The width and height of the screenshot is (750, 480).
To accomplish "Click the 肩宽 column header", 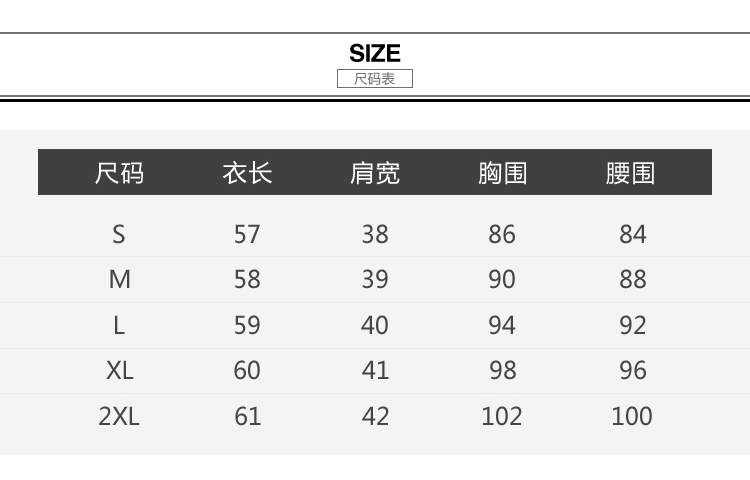I will pyautogui.click(x=375, y=173).
